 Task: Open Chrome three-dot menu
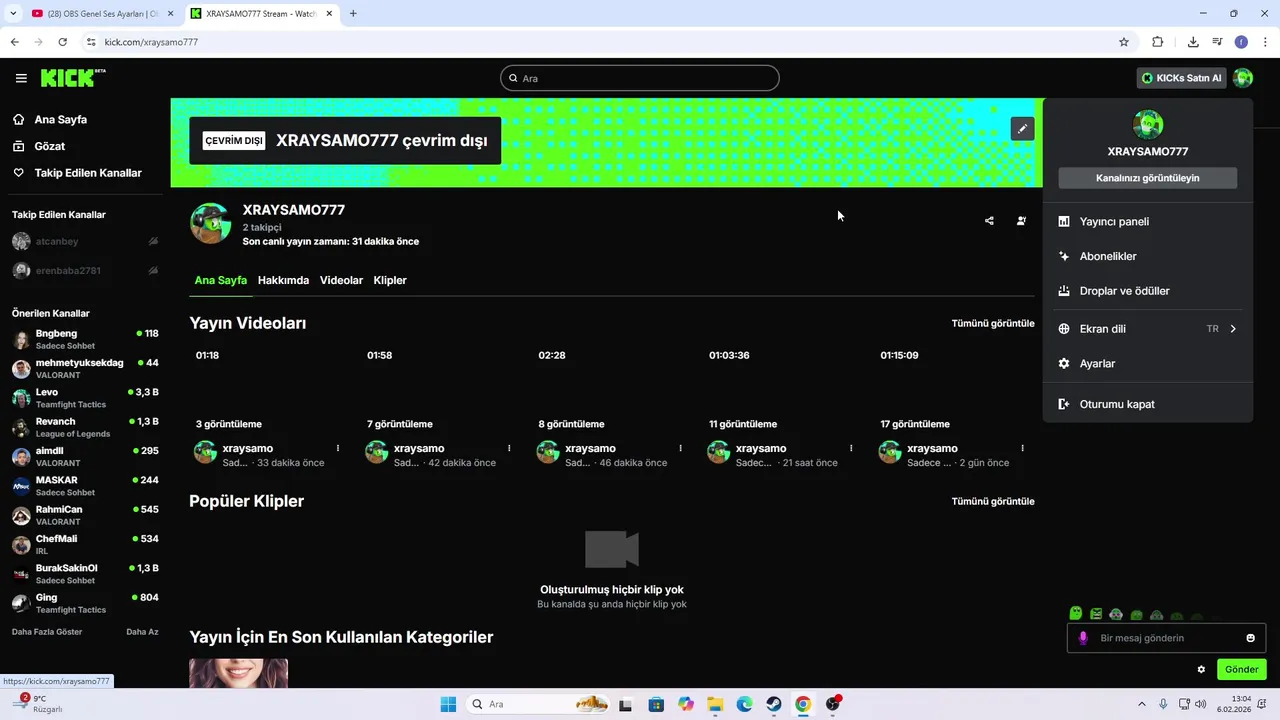(1266, 42)
